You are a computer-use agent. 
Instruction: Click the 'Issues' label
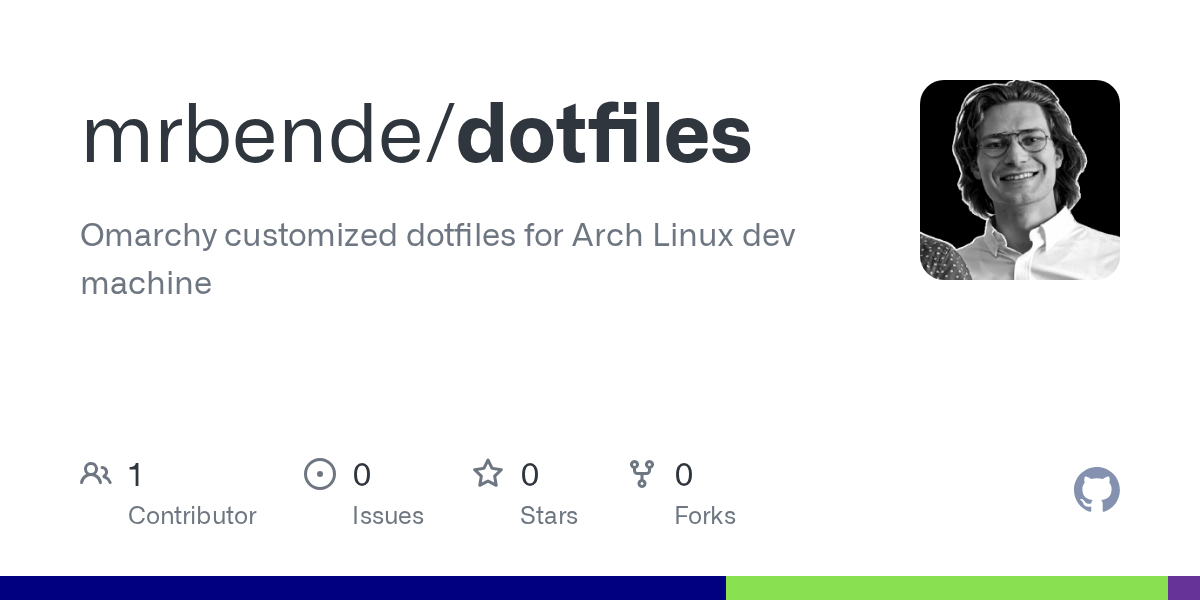388,516
